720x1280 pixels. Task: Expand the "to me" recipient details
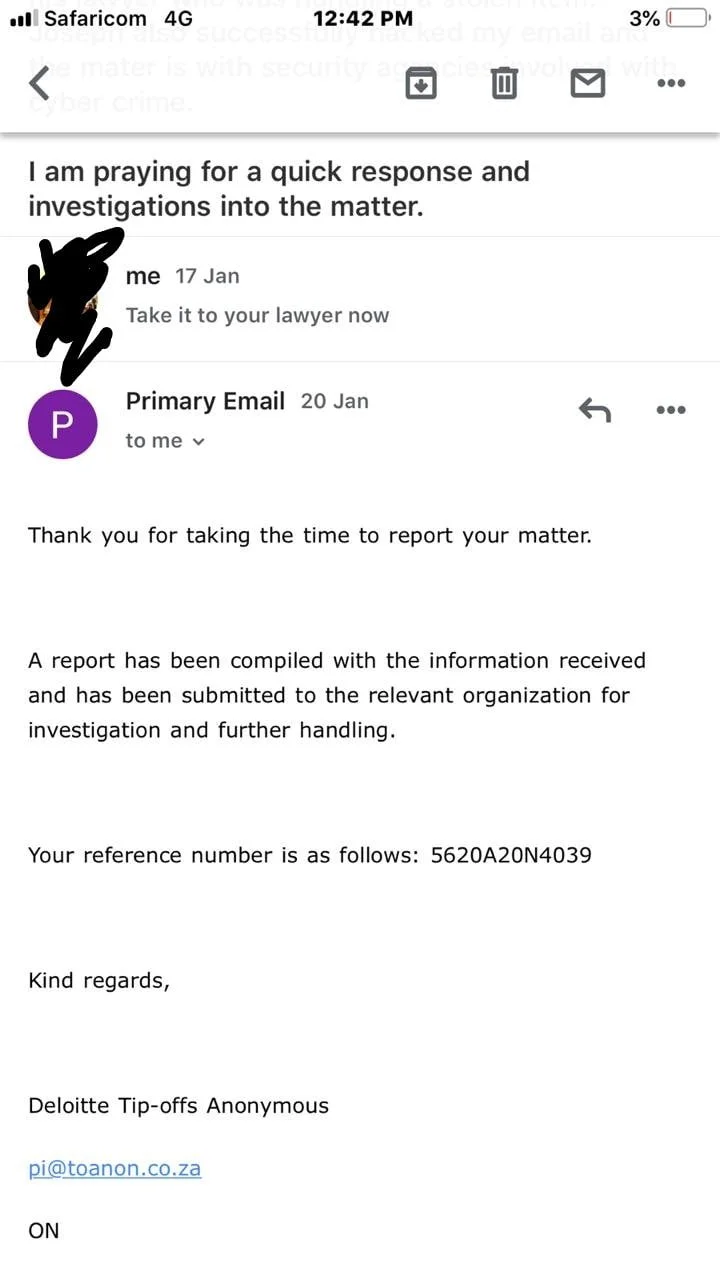pyautogui.click(x=165, y=441)
